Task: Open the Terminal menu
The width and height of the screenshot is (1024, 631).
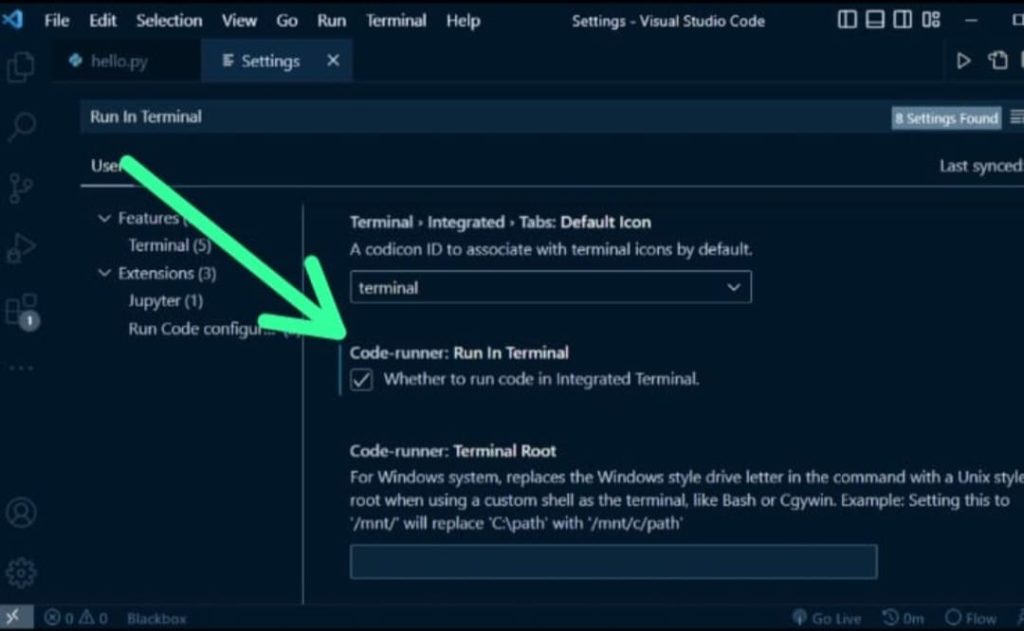Action: click(x=396, y=21)
